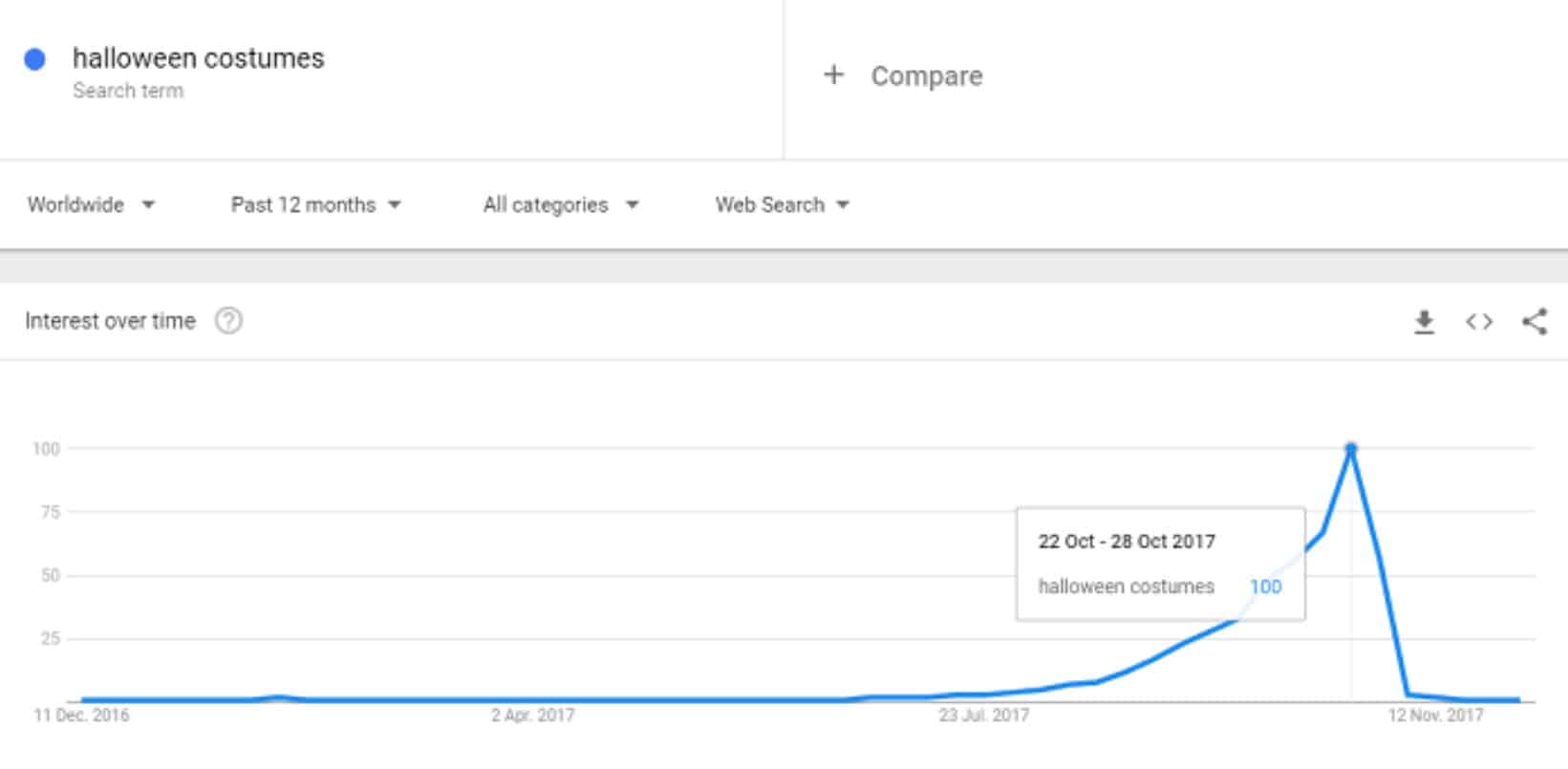
Task: Click the Interest over time heading
Action: [110, 321]
